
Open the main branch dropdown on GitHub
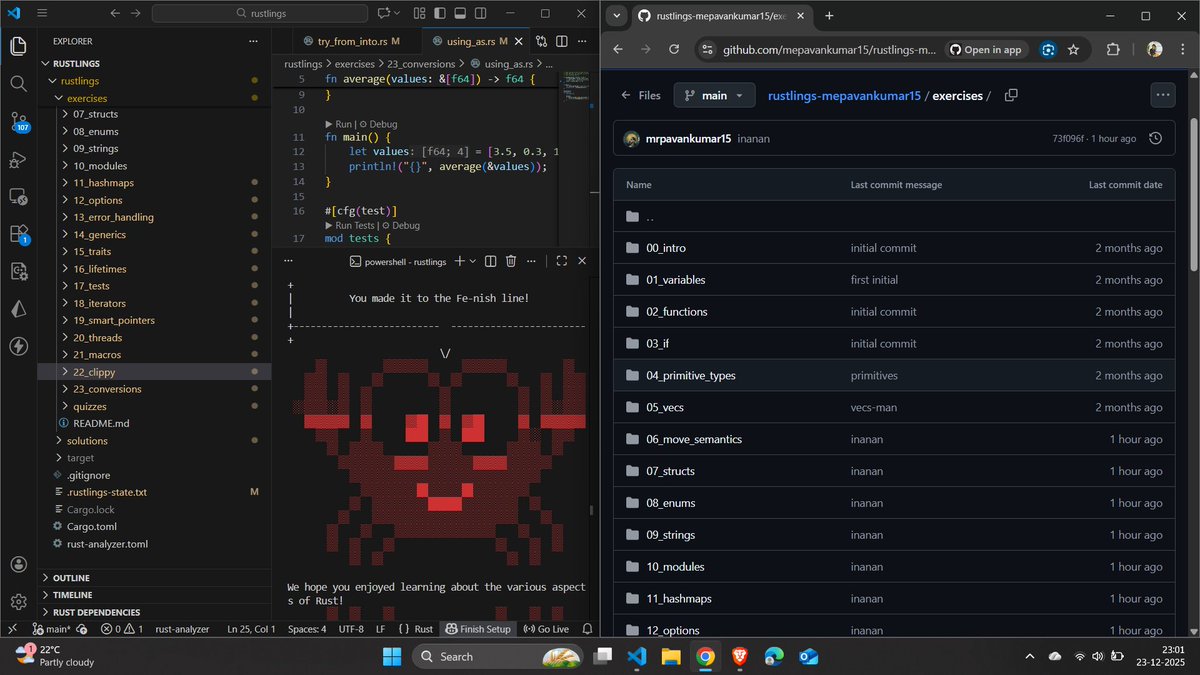714,95
